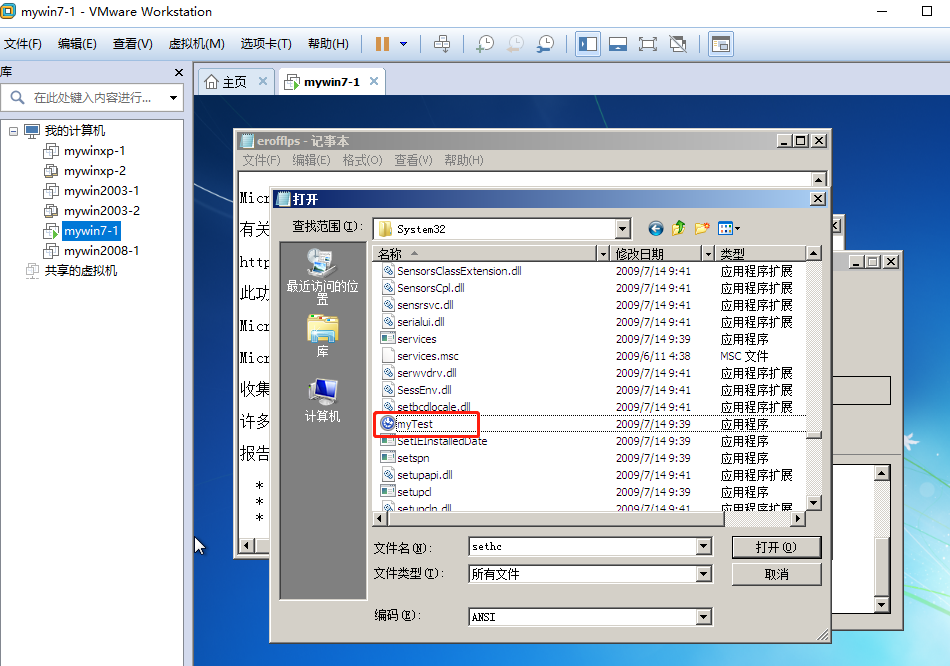Revert to previous snapshot icon
950x666 pixels.
[x=516, y=44]
